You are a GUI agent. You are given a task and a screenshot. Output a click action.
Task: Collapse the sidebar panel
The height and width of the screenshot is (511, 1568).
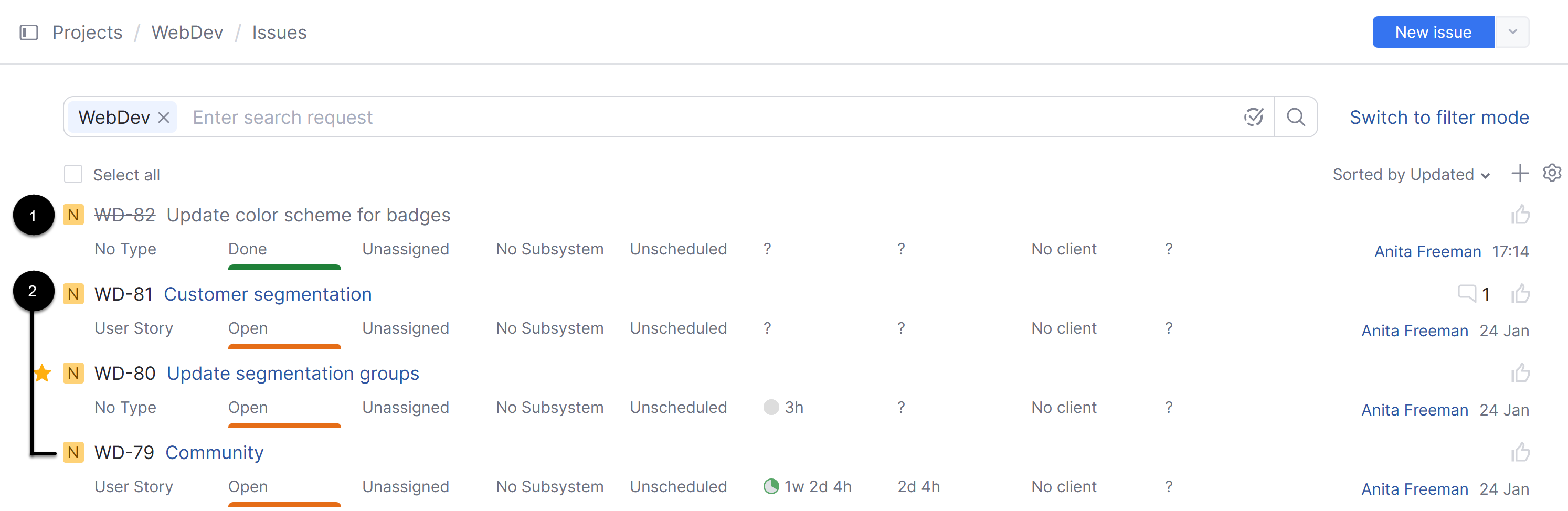click(29, 32)
